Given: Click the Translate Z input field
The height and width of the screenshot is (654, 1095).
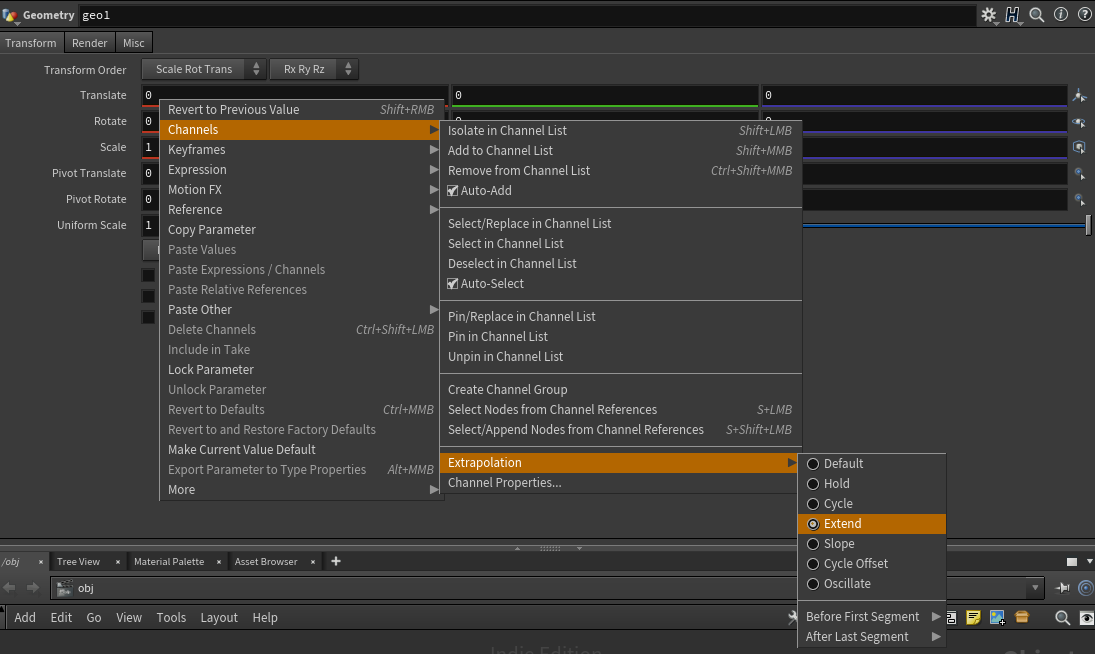Looking at the screenshot, I should click(914, 96).
